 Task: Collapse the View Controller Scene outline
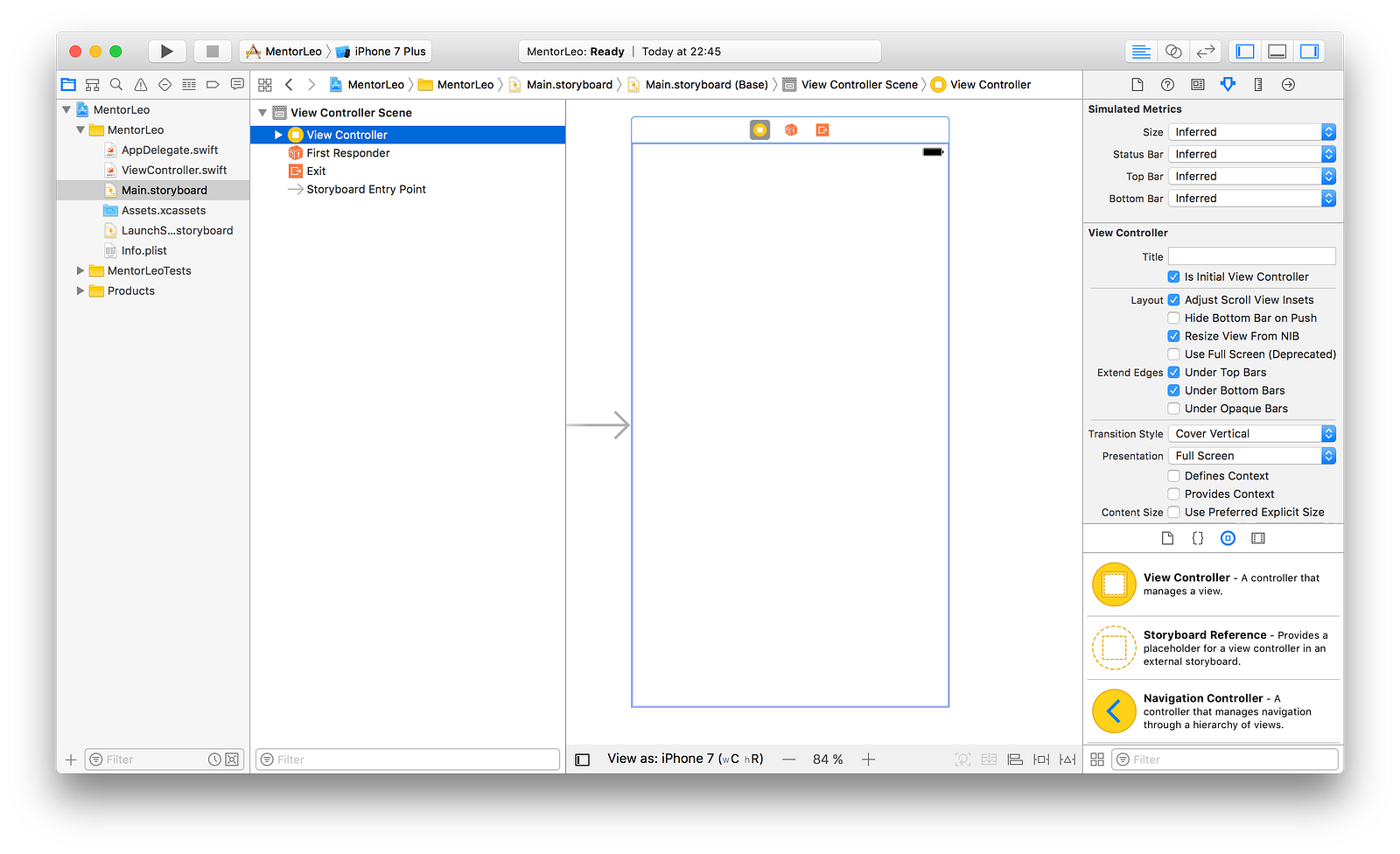[x=262, y=113]
